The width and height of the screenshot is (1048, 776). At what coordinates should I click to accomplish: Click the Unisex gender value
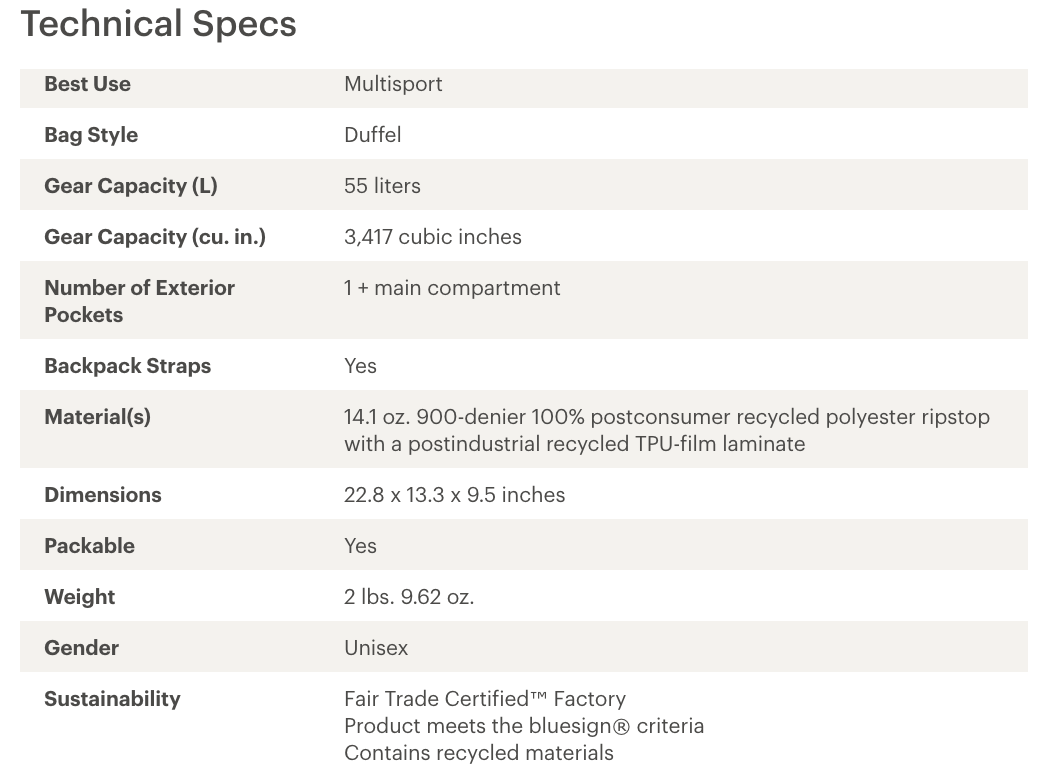(x=376, y=648)
